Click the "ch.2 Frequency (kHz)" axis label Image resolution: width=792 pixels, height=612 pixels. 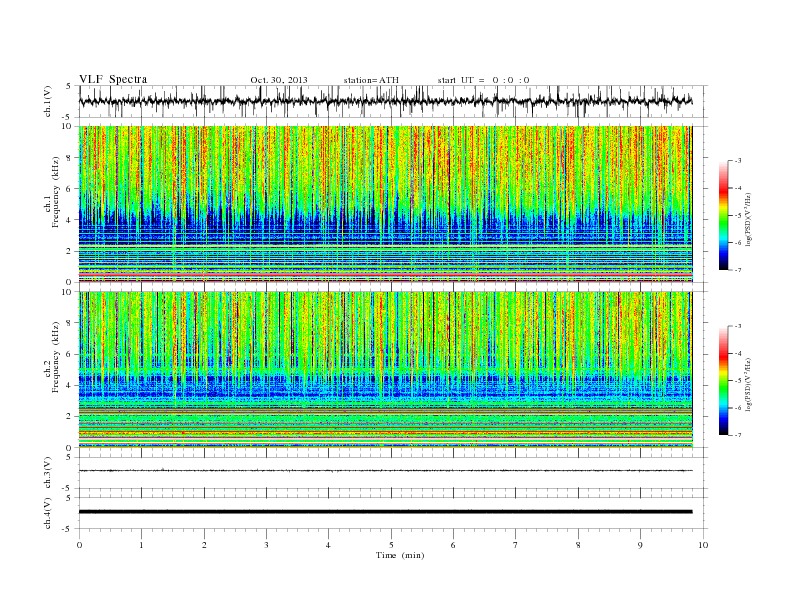pyautogui.click(x=52, y=357)
